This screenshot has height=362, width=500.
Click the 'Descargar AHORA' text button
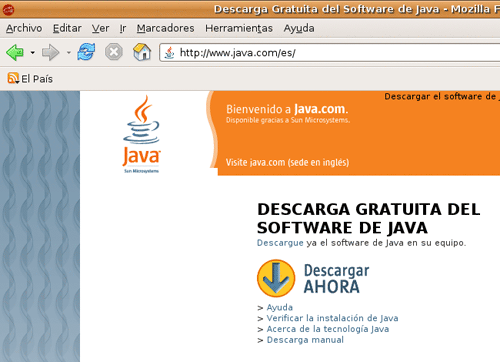(x=336, y=279)
